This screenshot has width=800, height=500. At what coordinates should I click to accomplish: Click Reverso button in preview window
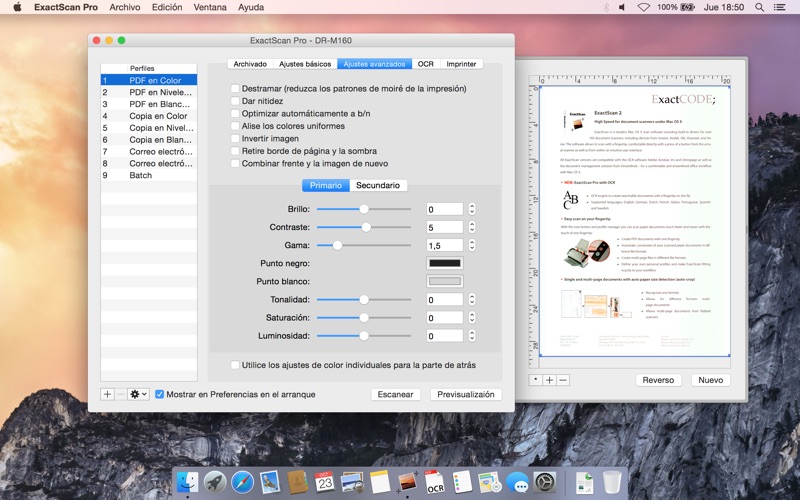pyautogui.click(x=658, y=380)
